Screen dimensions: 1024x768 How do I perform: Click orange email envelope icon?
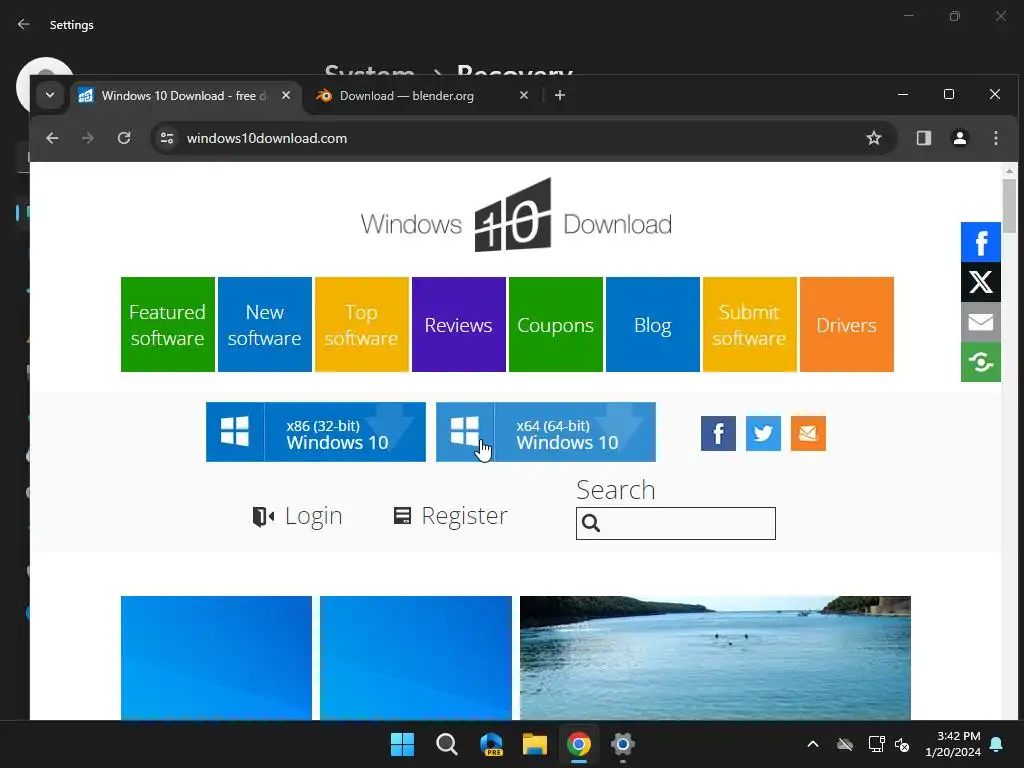(x=808, y=434)
